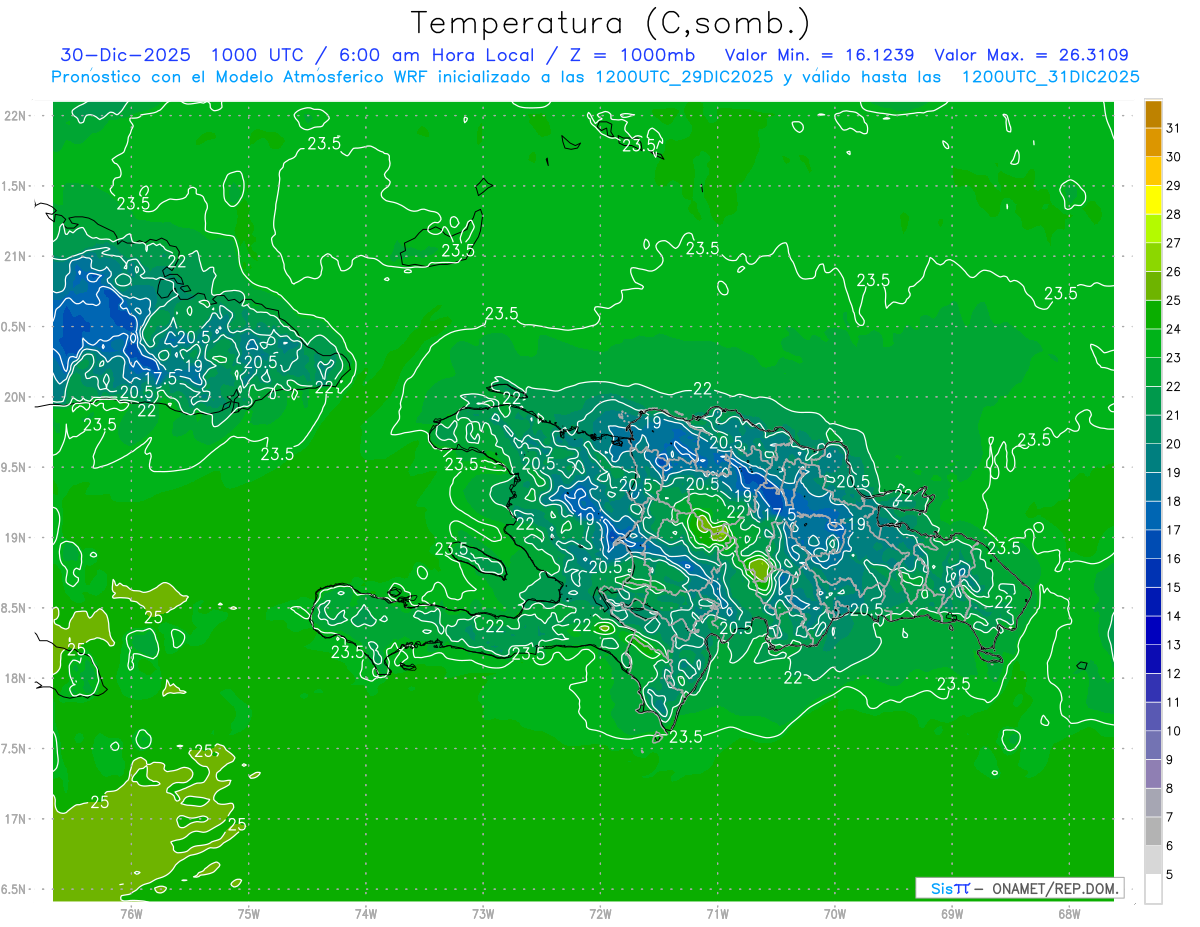The image size is (1200, 927).
Task: Click the 19N latitude axis label
Action: coord(16,538)
